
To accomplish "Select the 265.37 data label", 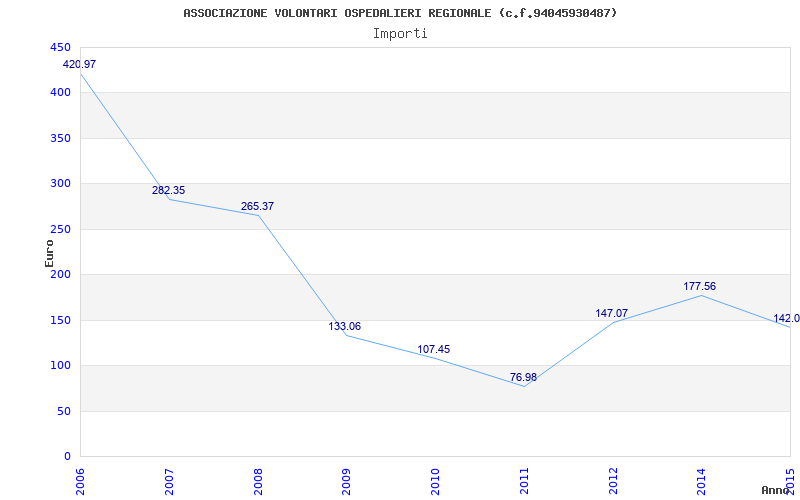I will (257, 207).
